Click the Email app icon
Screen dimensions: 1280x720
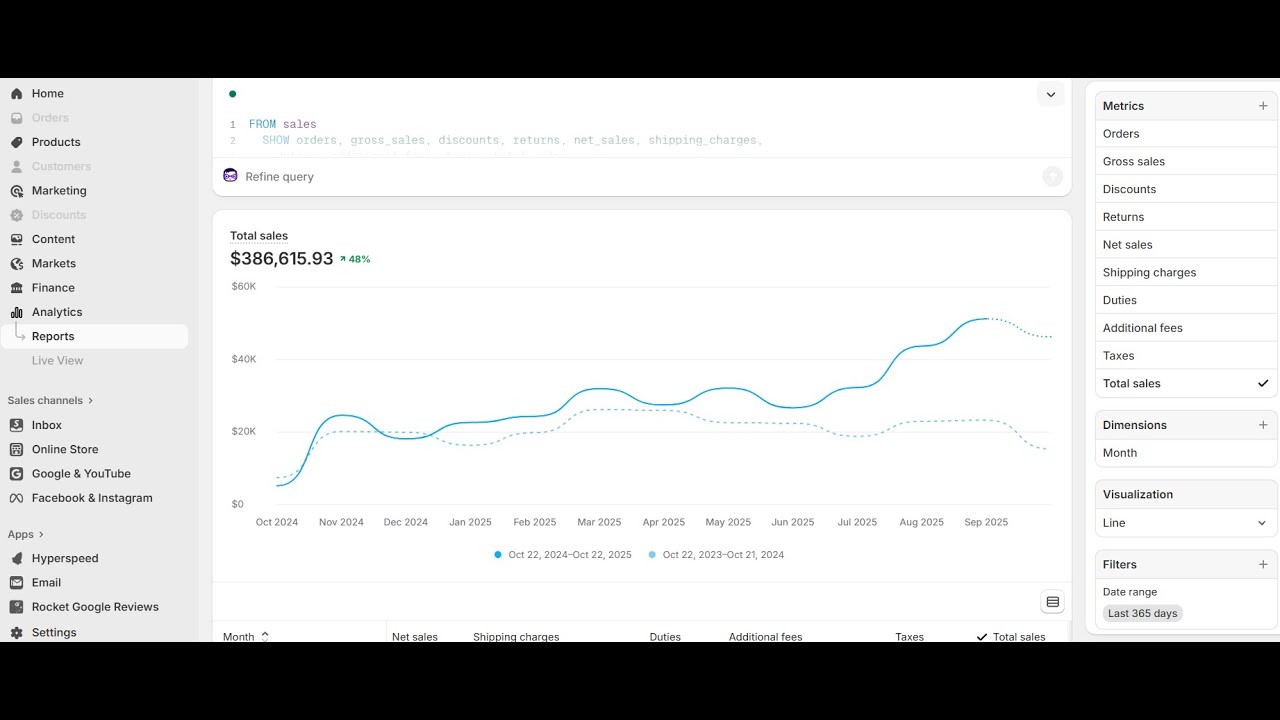point(16,582)
